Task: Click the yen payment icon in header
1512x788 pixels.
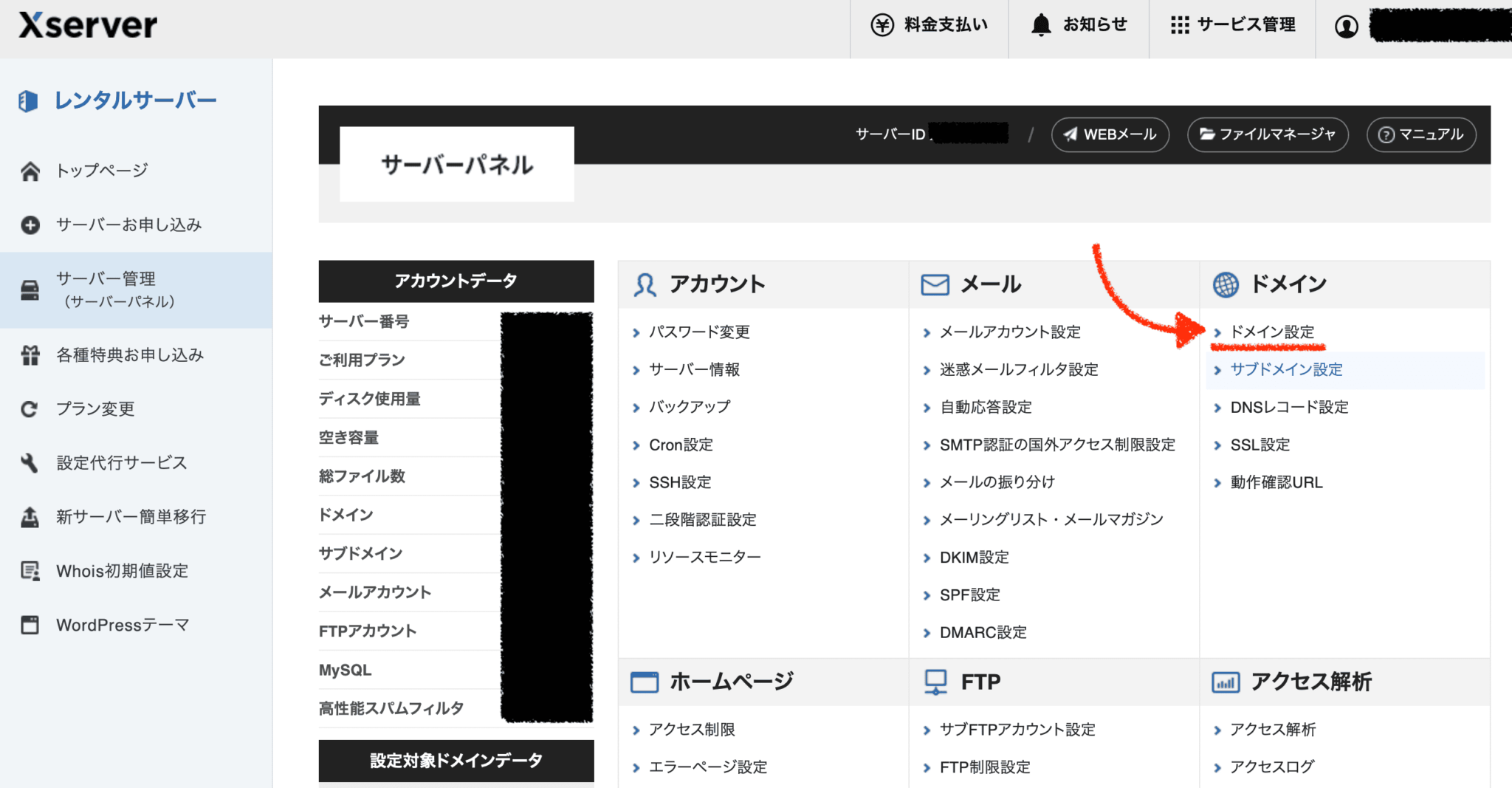Action: click(882, 25)
